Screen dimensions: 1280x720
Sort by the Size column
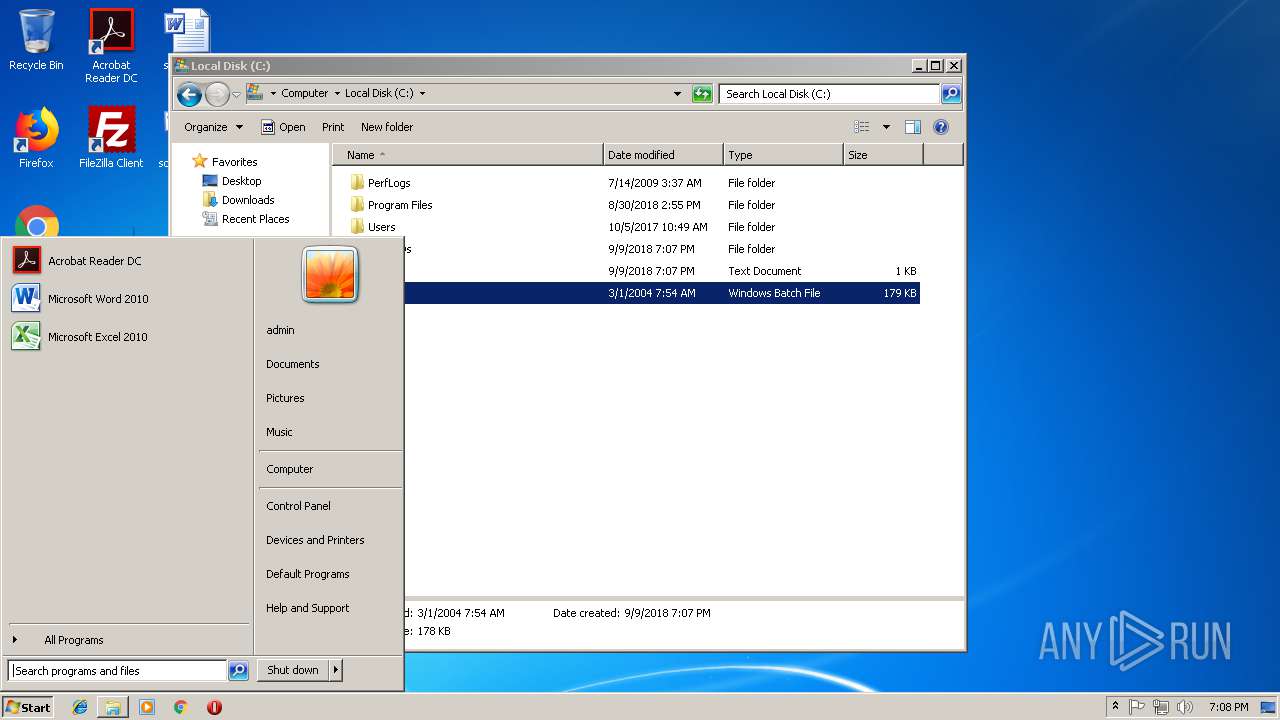tap(883, 155)
